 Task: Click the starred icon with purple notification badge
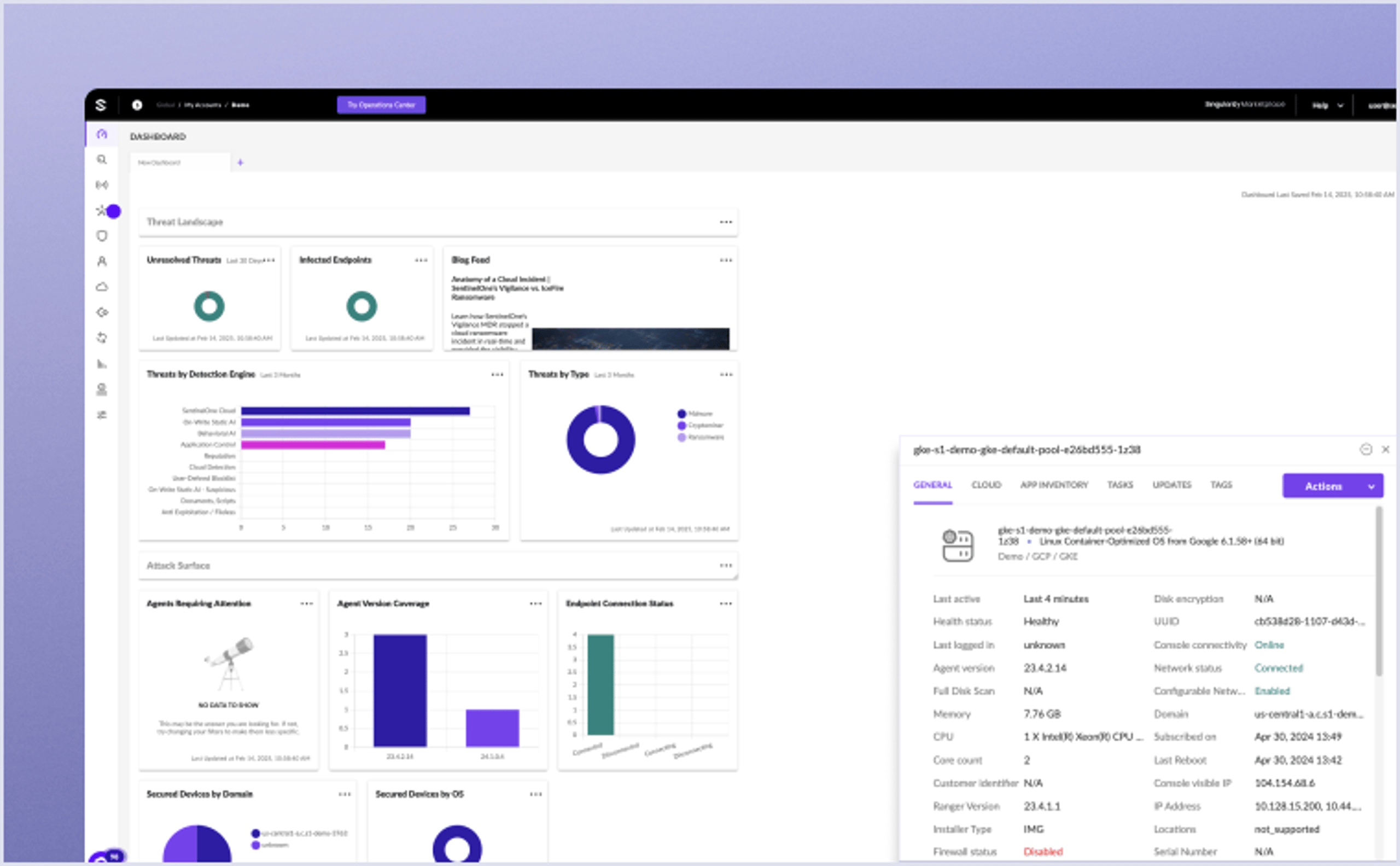pyautogui.click(x=102, y=211)
